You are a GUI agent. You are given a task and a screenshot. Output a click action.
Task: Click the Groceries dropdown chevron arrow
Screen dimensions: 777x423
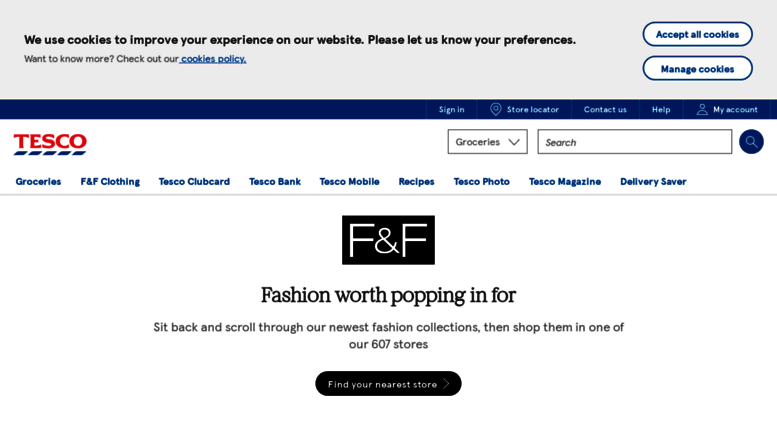point(514,142)
